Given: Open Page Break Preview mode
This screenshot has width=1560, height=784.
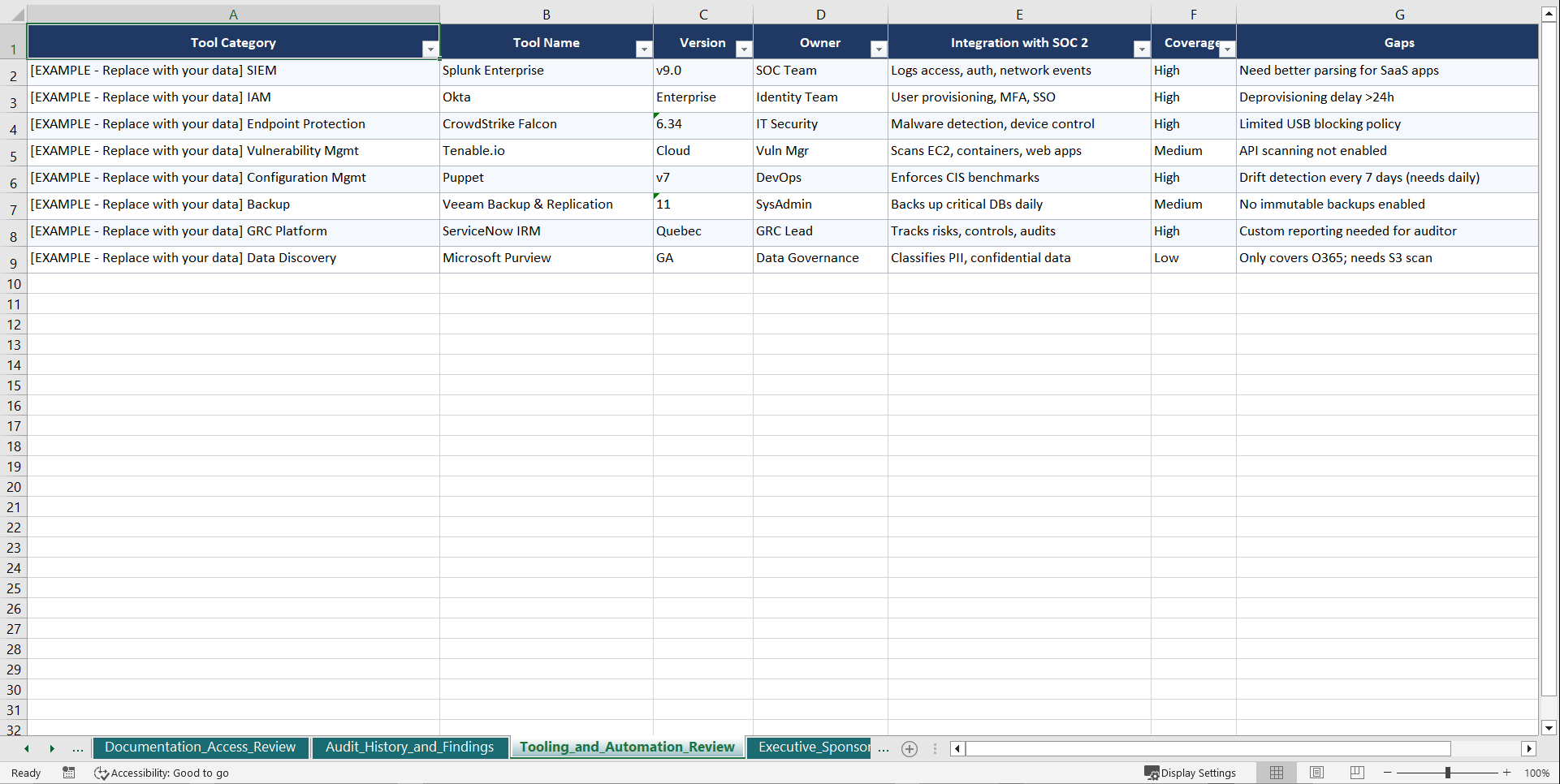Looking at the screenshot, I should point(1356,772).
